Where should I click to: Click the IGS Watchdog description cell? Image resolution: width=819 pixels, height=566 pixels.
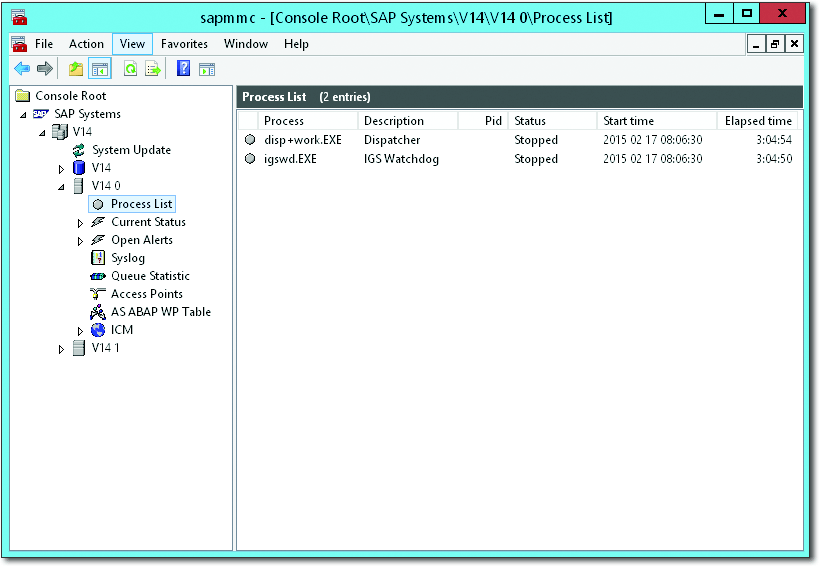click(401, 159)
